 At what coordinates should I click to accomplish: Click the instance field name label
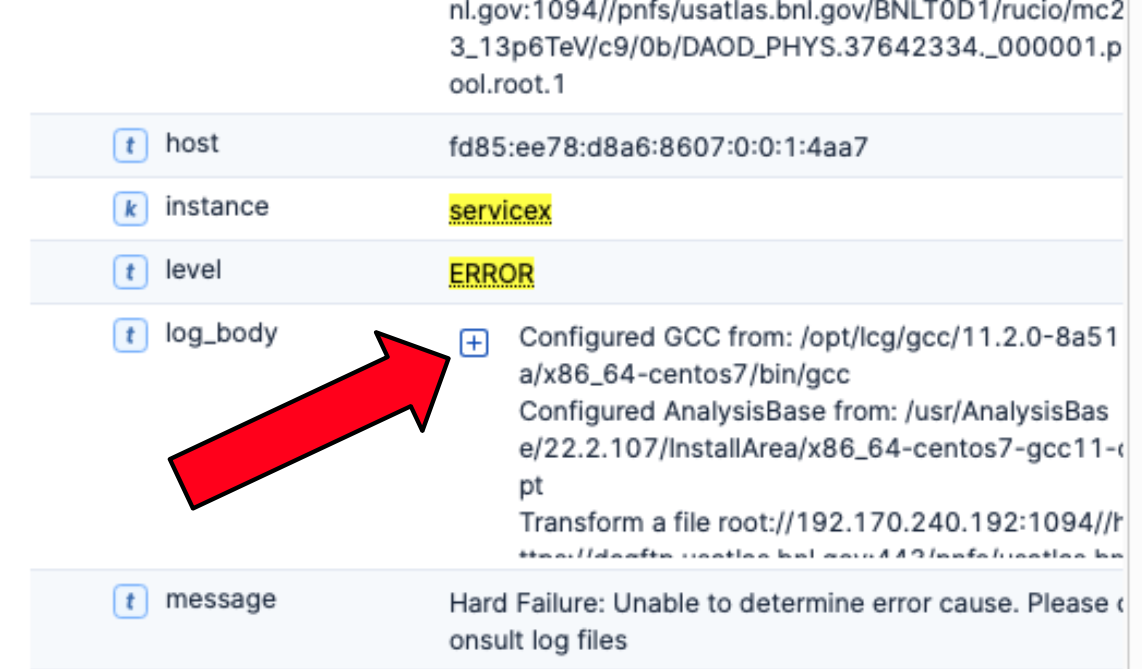pos(217,207)
